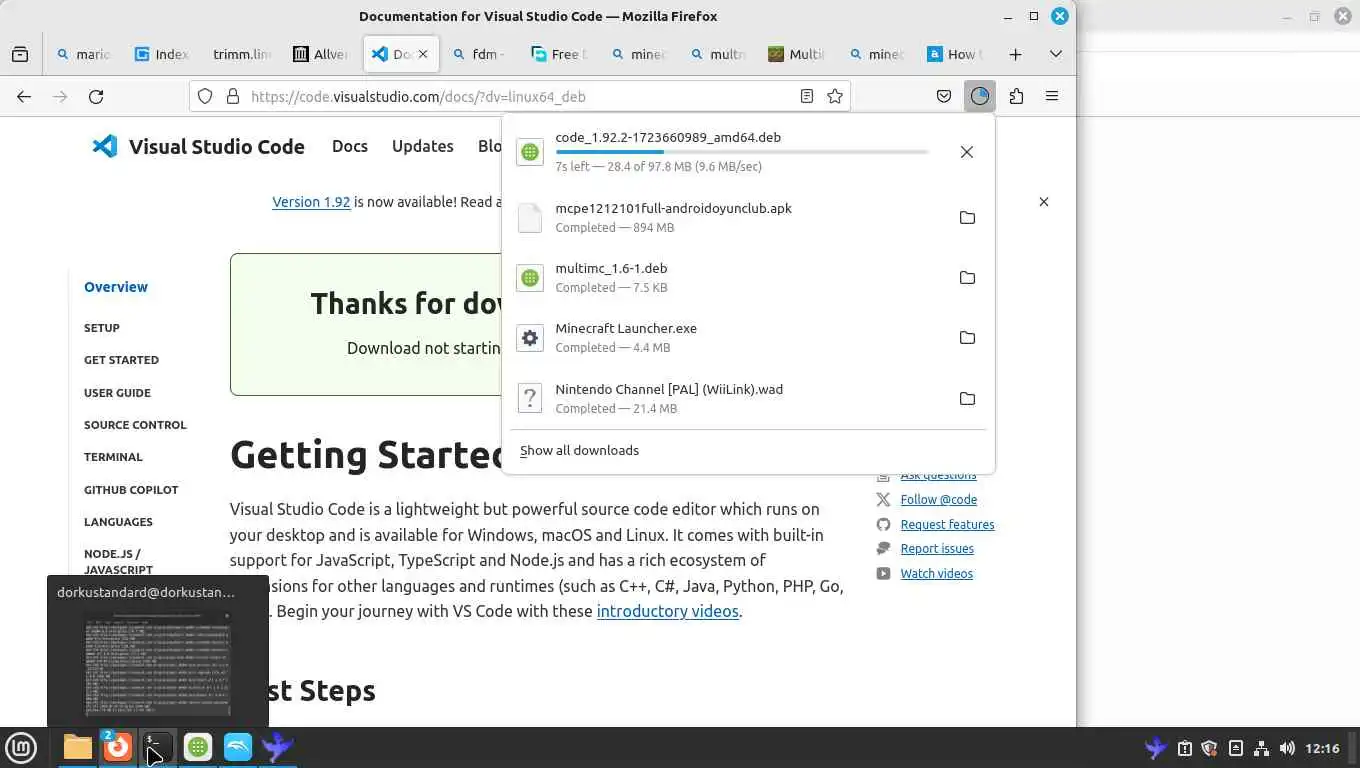Expand SOURCE CONTROL section in sidebar
Image resolution: width=1360 pixels, height=768 pixels.
135,425
